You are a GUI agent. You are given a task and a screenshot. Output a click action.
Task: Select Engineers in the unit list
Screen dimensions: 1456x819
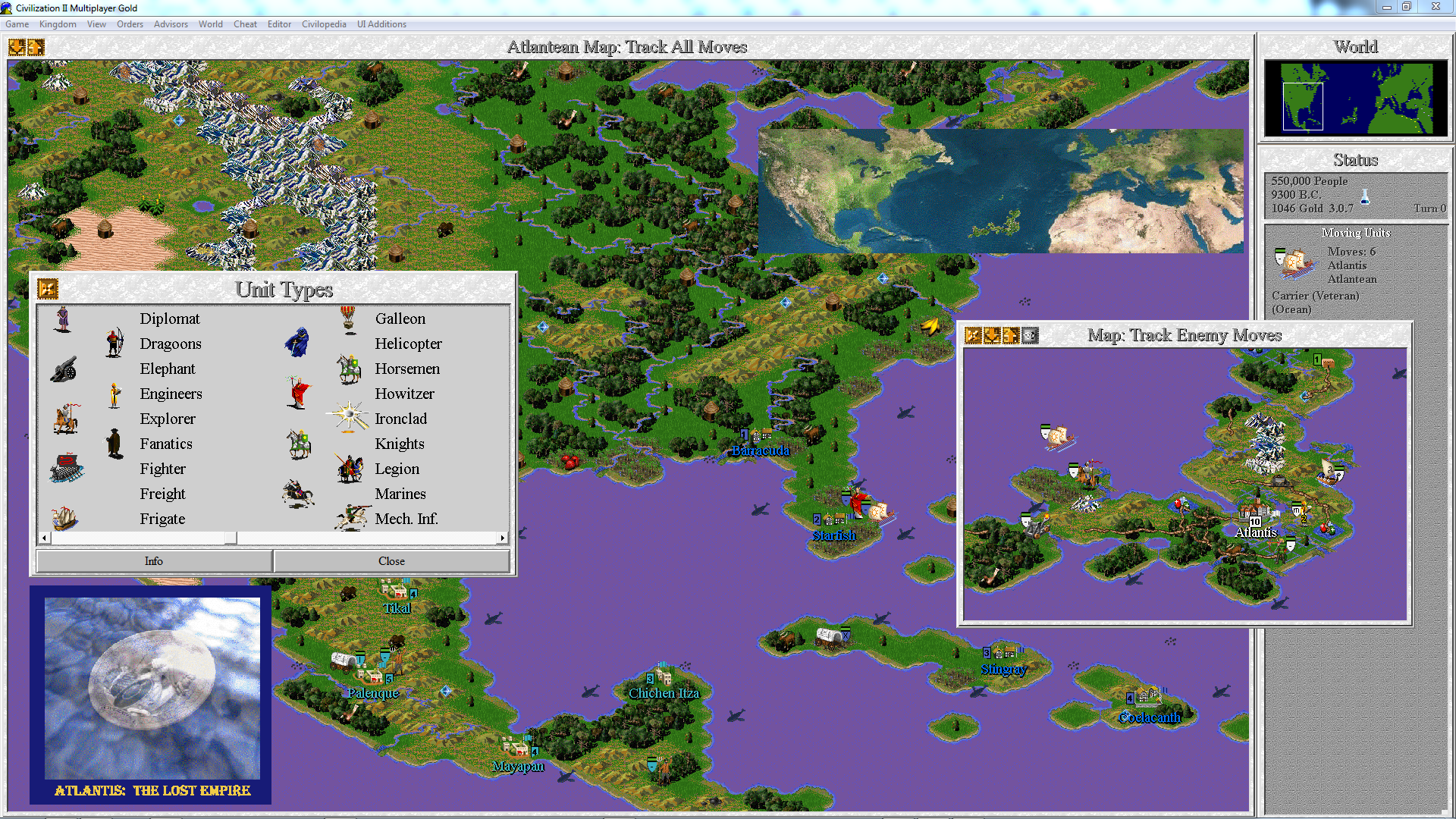pos(171,394)
